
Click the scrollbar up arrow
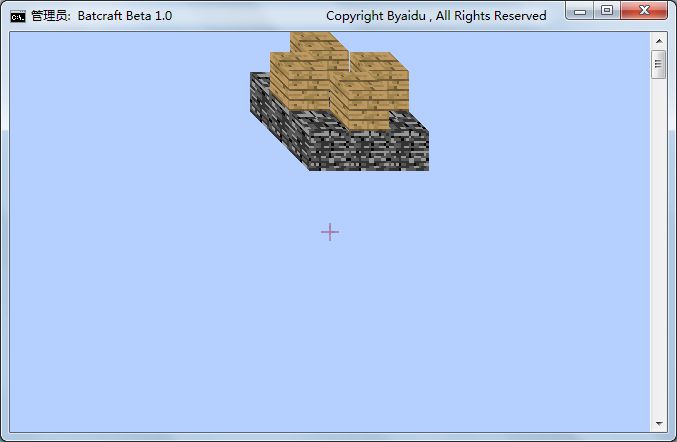pos(659,41)
